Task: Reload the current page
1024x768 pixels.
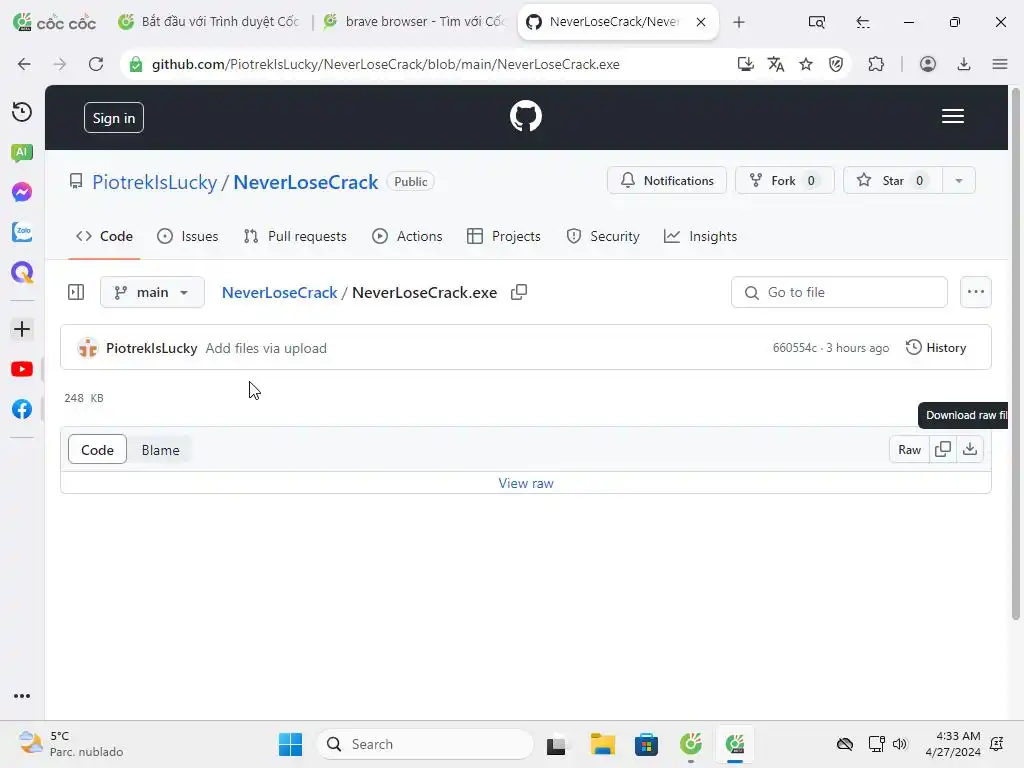Action: coord(96,64)
